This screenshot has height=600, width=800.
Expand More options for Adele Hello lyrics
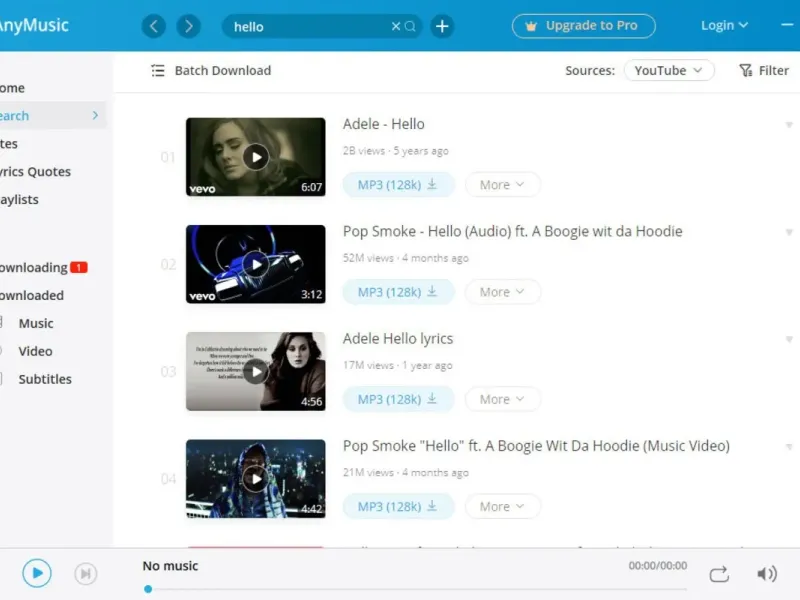point(503,399)
